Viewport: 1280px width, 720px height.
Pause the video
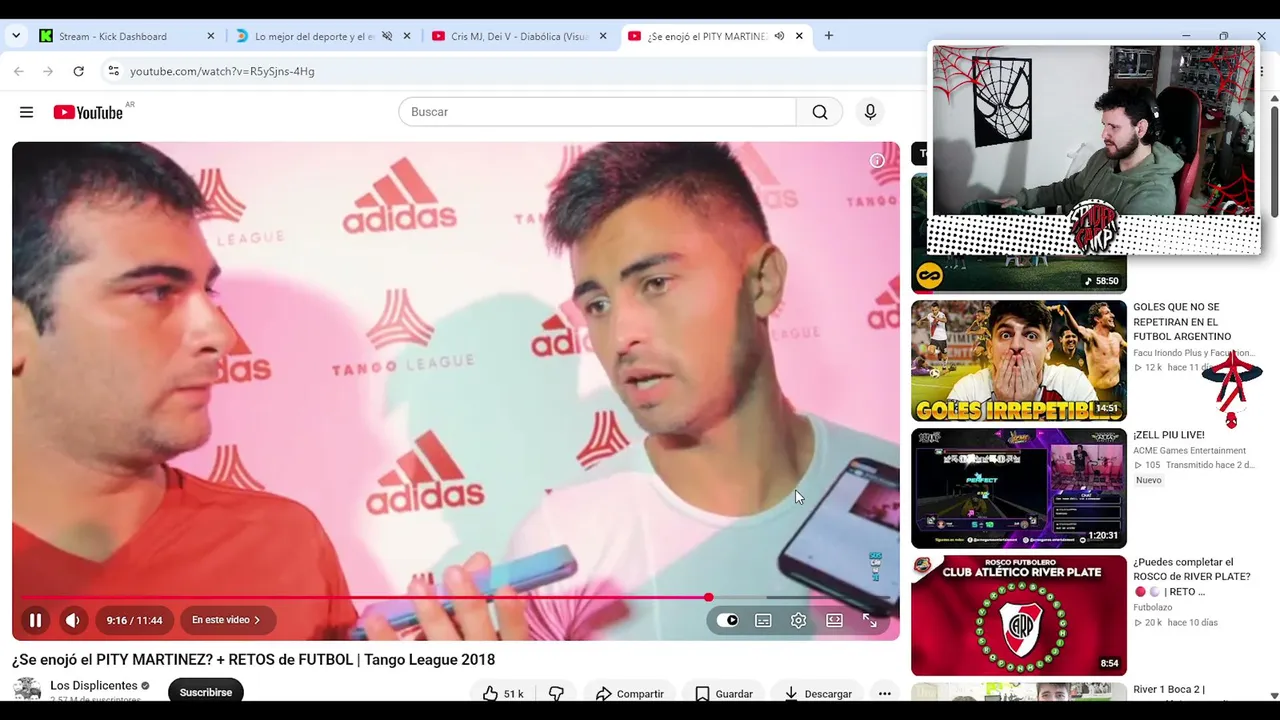(35, 620)
